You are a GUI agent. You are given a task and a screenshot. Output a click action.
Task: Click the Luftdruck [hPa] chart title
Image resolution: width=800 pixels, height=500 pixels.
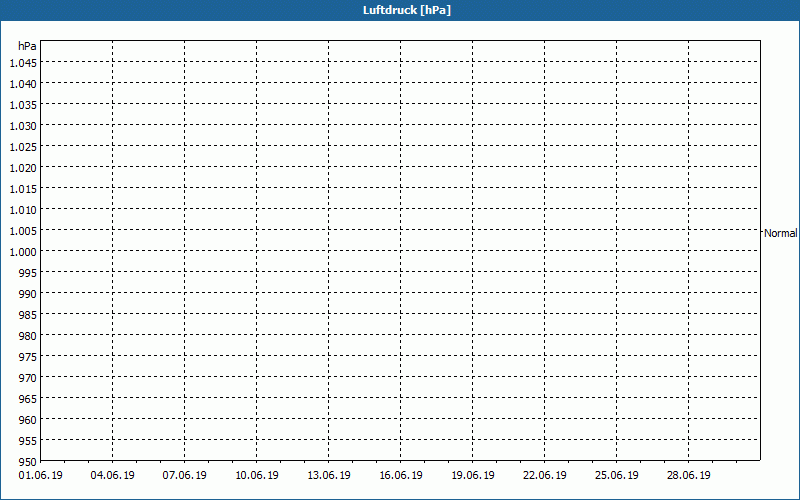click(x=407, y=10)
